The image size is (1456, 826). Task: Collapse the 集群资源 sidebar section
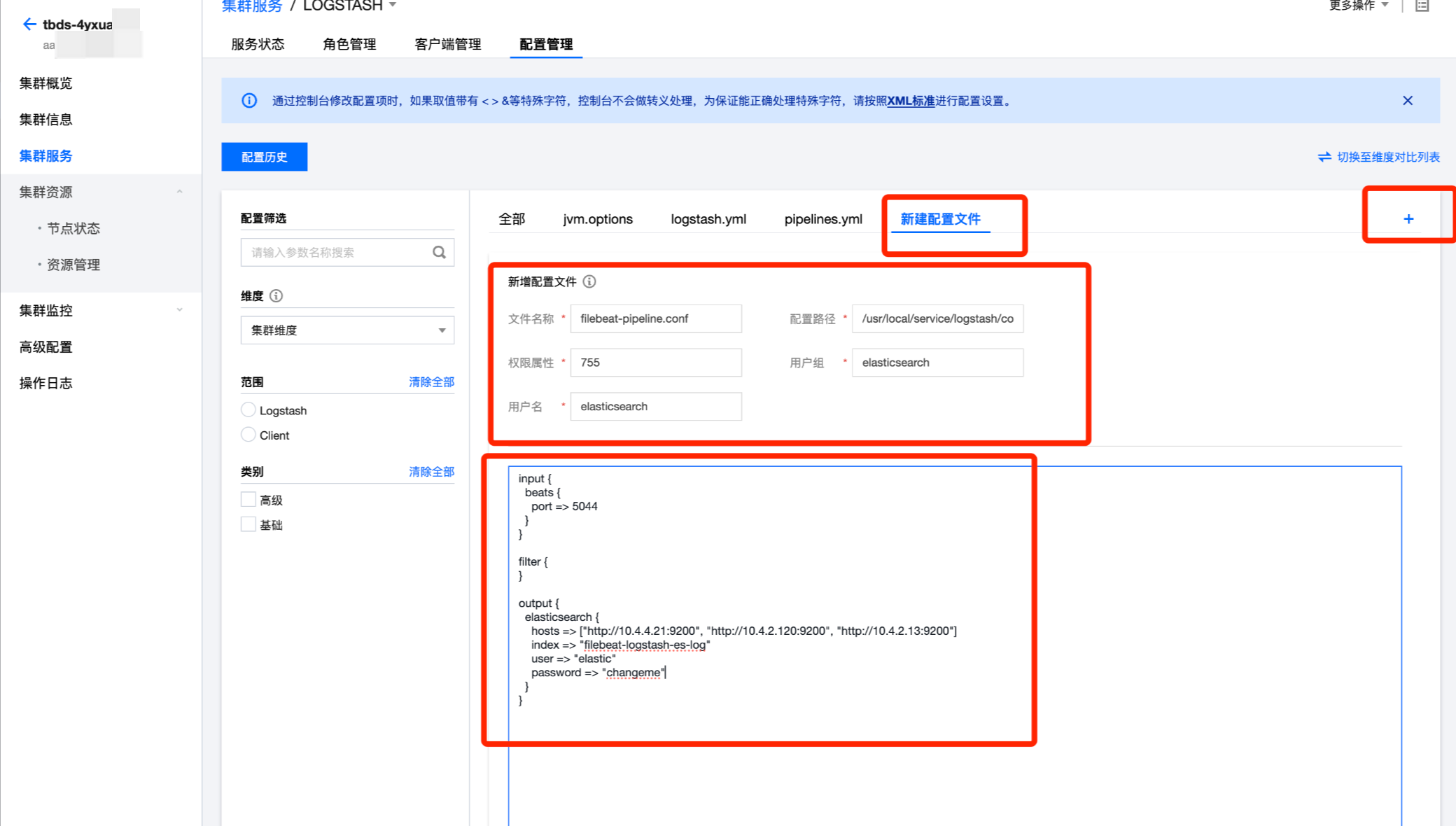tap(179, 192)
